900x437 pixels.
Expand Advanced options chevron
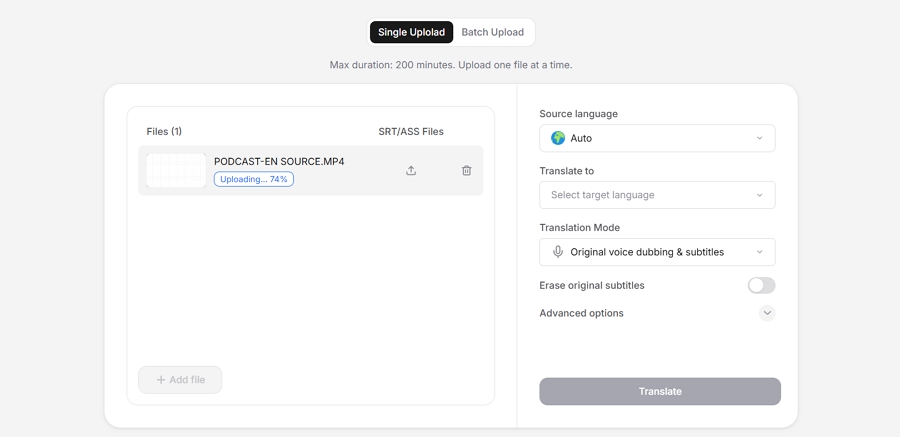tap(767, 313)
